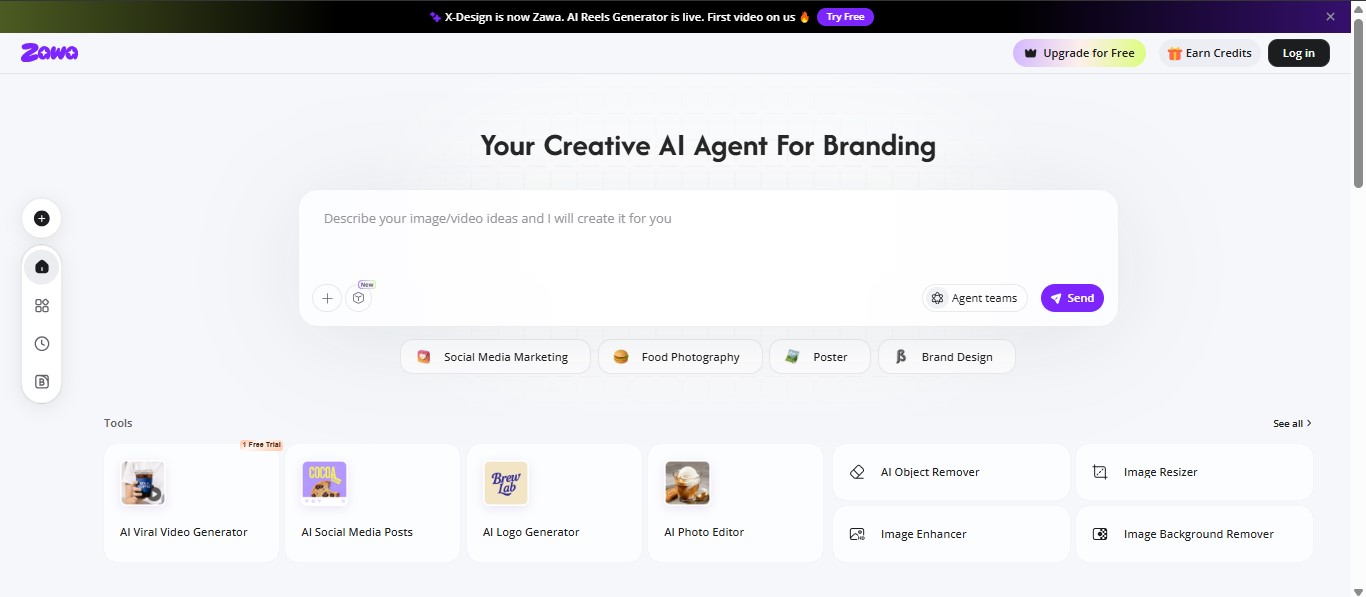The width and height of the screenshot is (1366, 597).
Task: Select the Social Media Marketing chip
Action: (x=494, y=357)
